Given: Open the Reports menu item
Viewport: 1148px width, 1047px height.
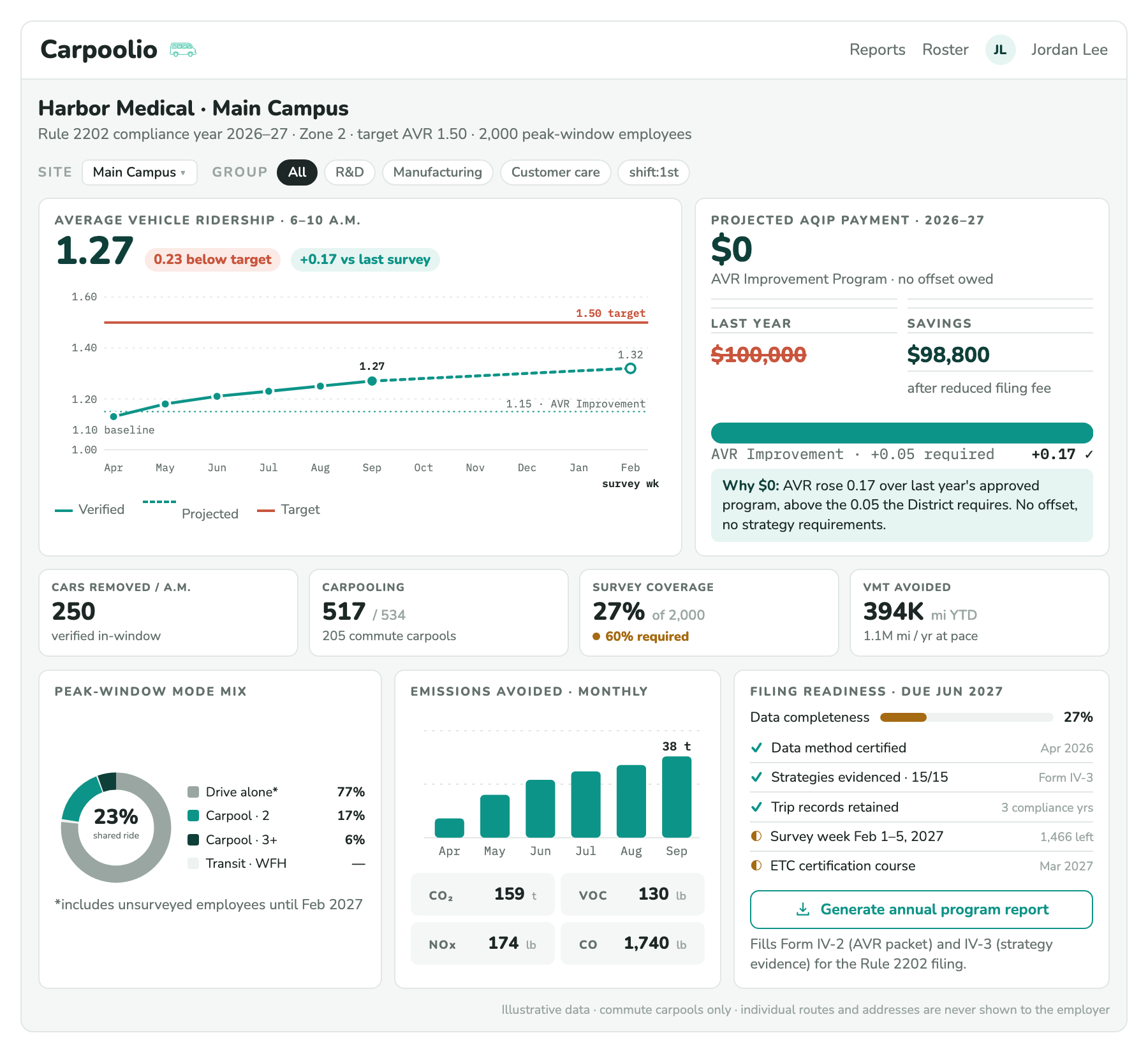Looking at the screenshot, I should click(x=877, y=50).
